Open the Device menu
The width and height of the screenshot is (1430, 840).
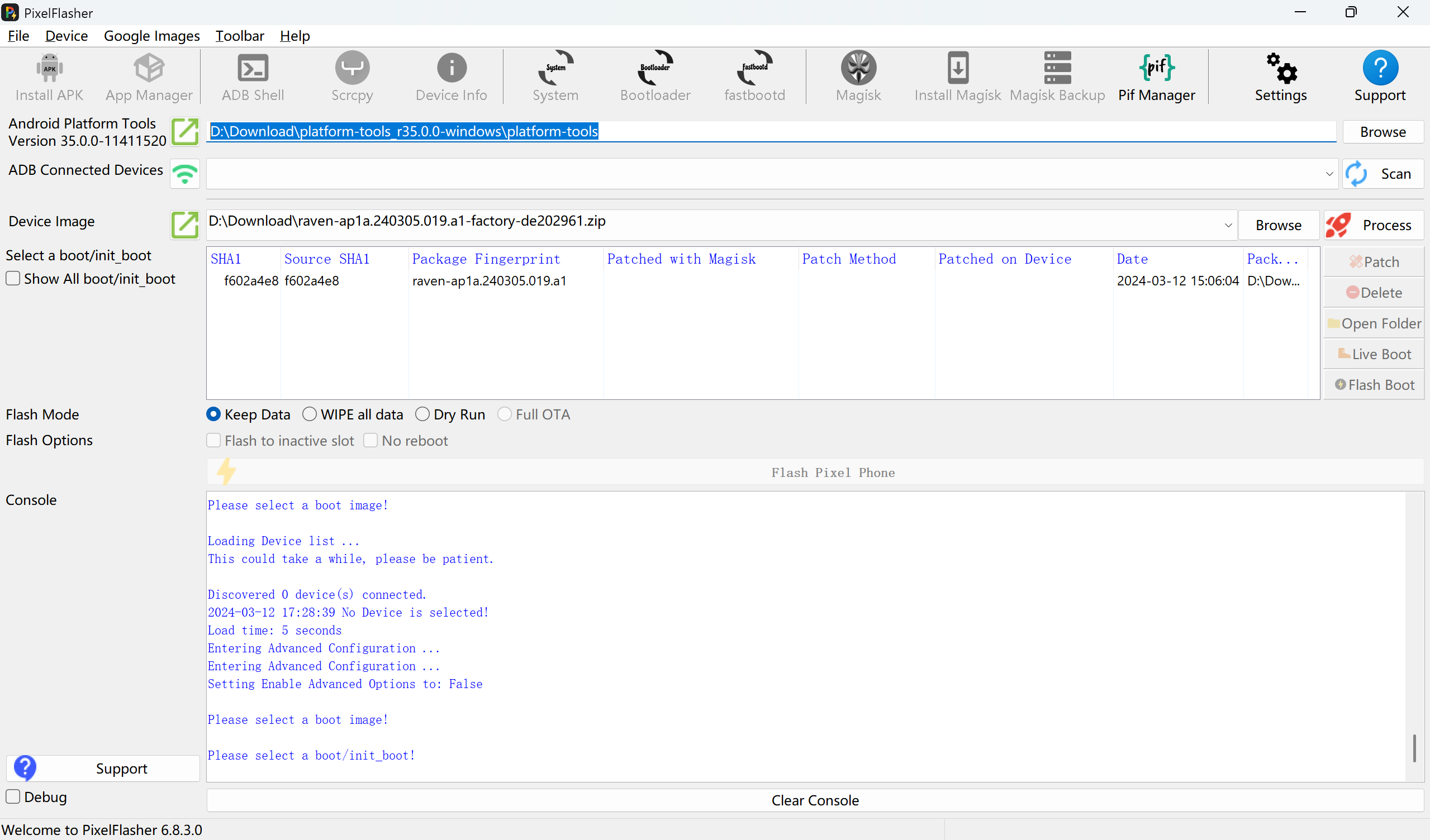click(x=66, y=36)
